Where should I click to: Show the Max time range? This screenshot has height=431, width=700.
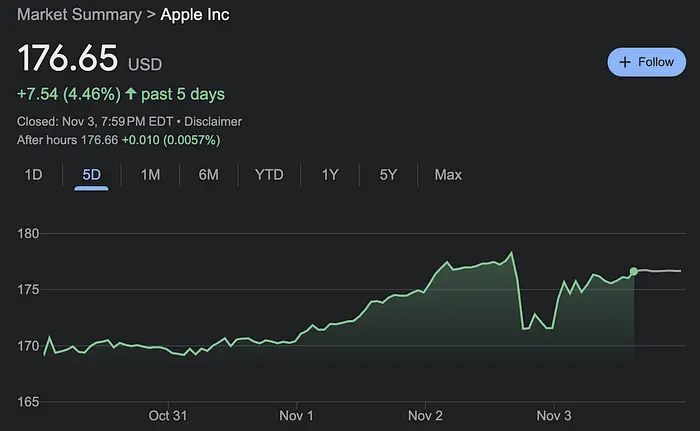(448, 175)
